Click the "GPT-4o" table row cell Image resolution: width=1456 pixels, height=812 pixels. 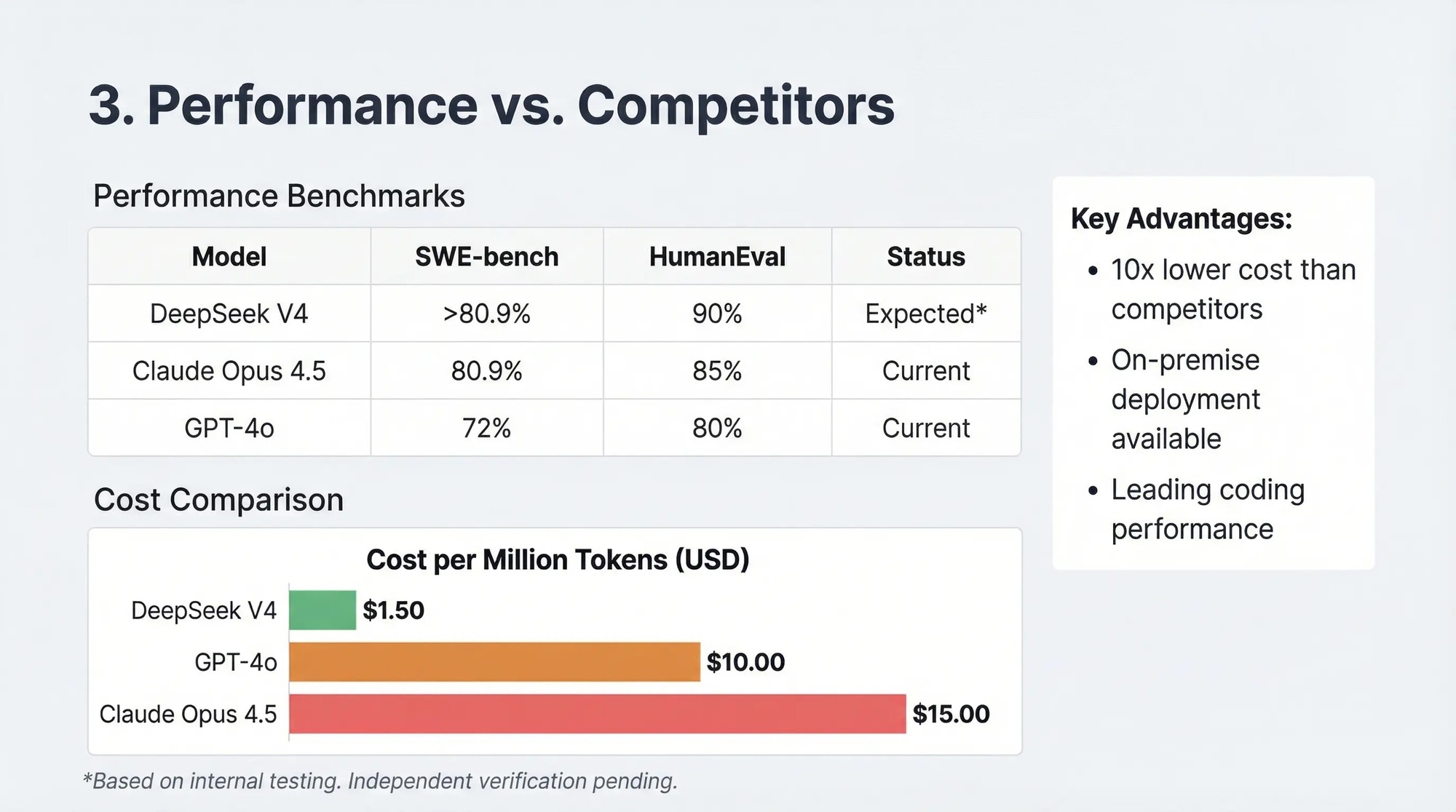coord(229,428)
